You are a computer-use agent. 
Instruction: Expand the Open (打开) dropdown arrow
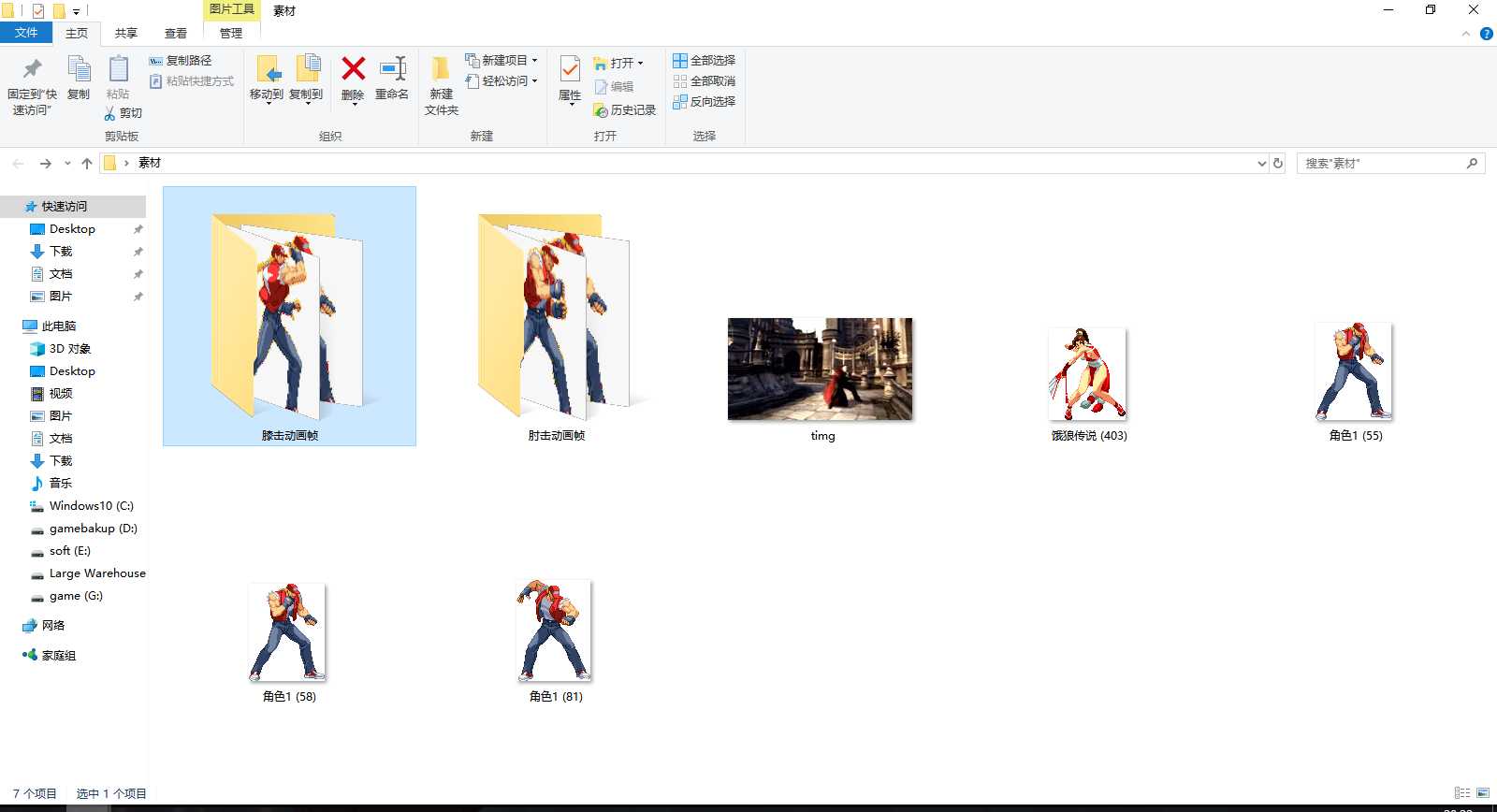(x=641, y=64)
